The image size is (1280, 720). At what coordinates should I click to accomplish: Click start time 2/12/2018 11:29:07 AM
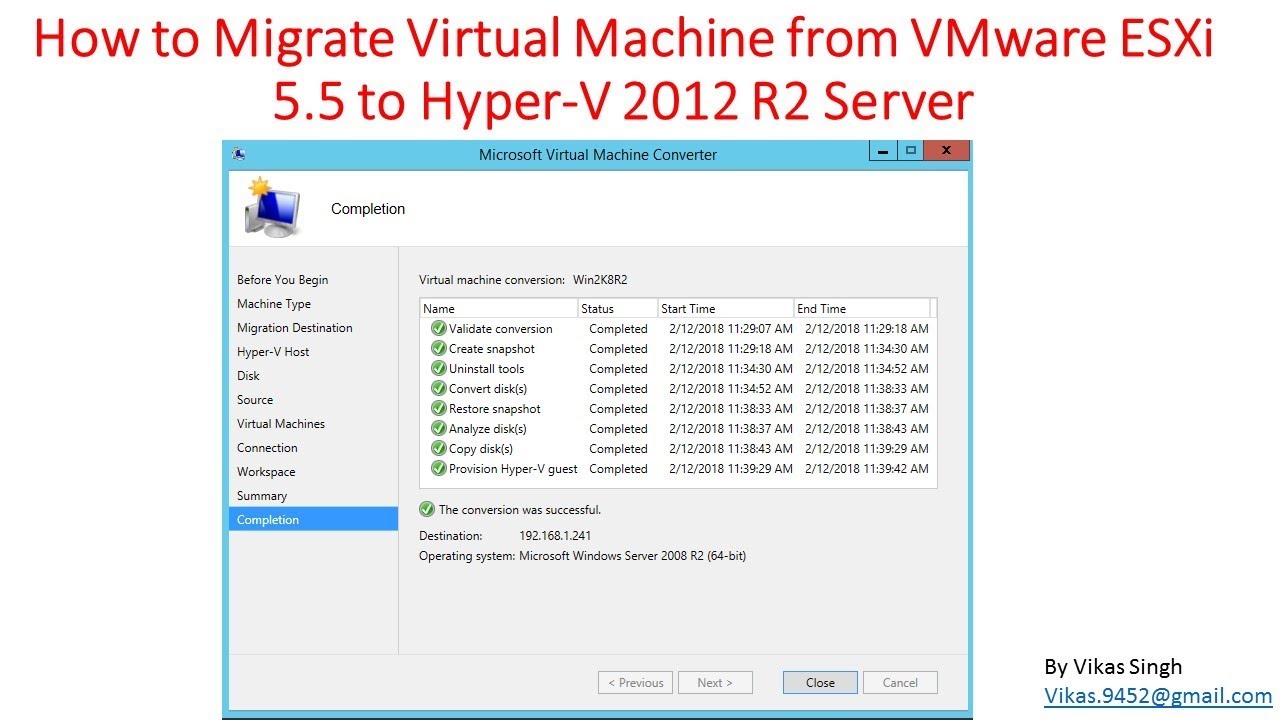(x=731, y=329)
